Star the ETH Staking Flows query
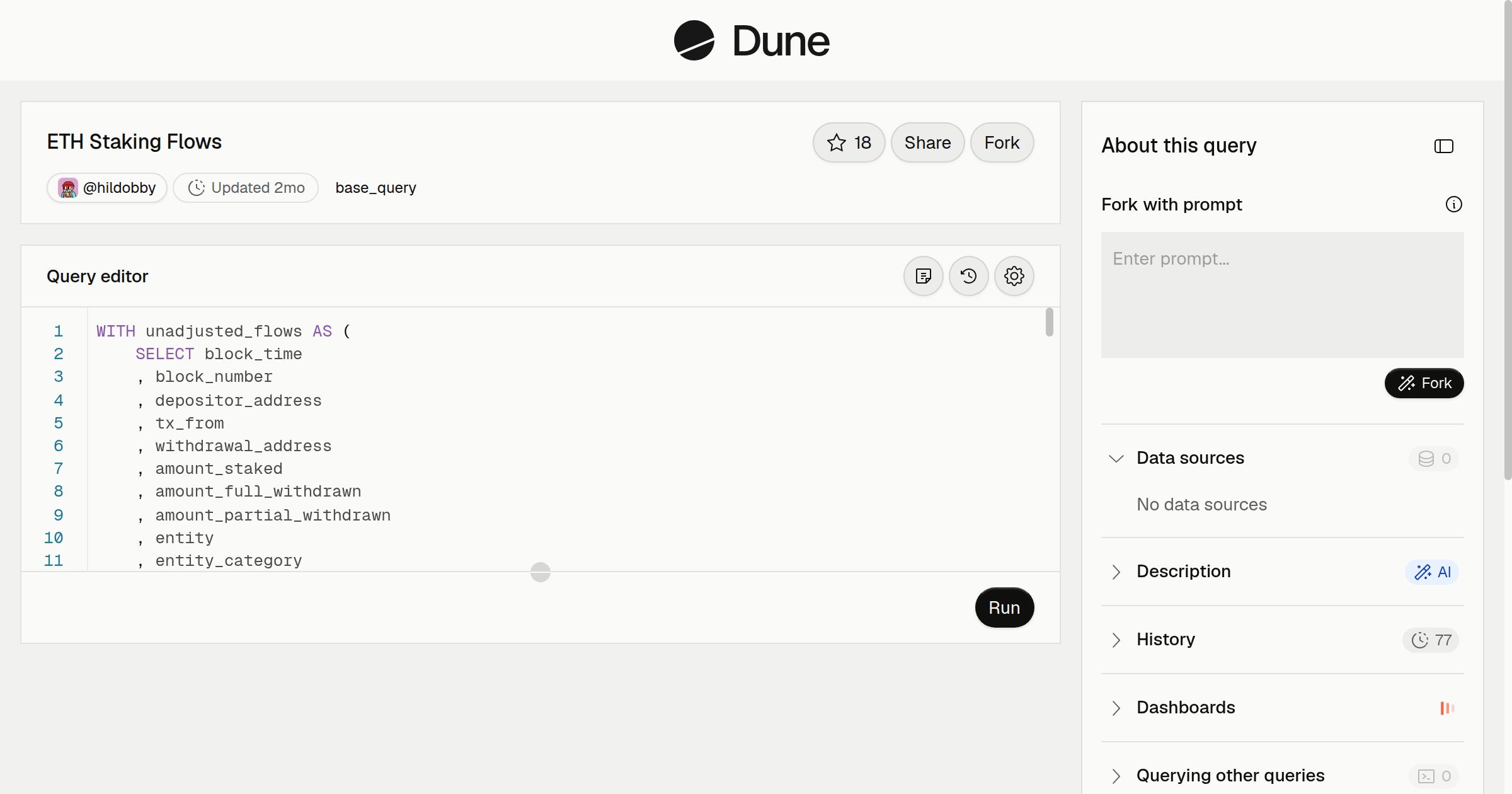Viewport: 1512px width, 794px height. (849, 142)
